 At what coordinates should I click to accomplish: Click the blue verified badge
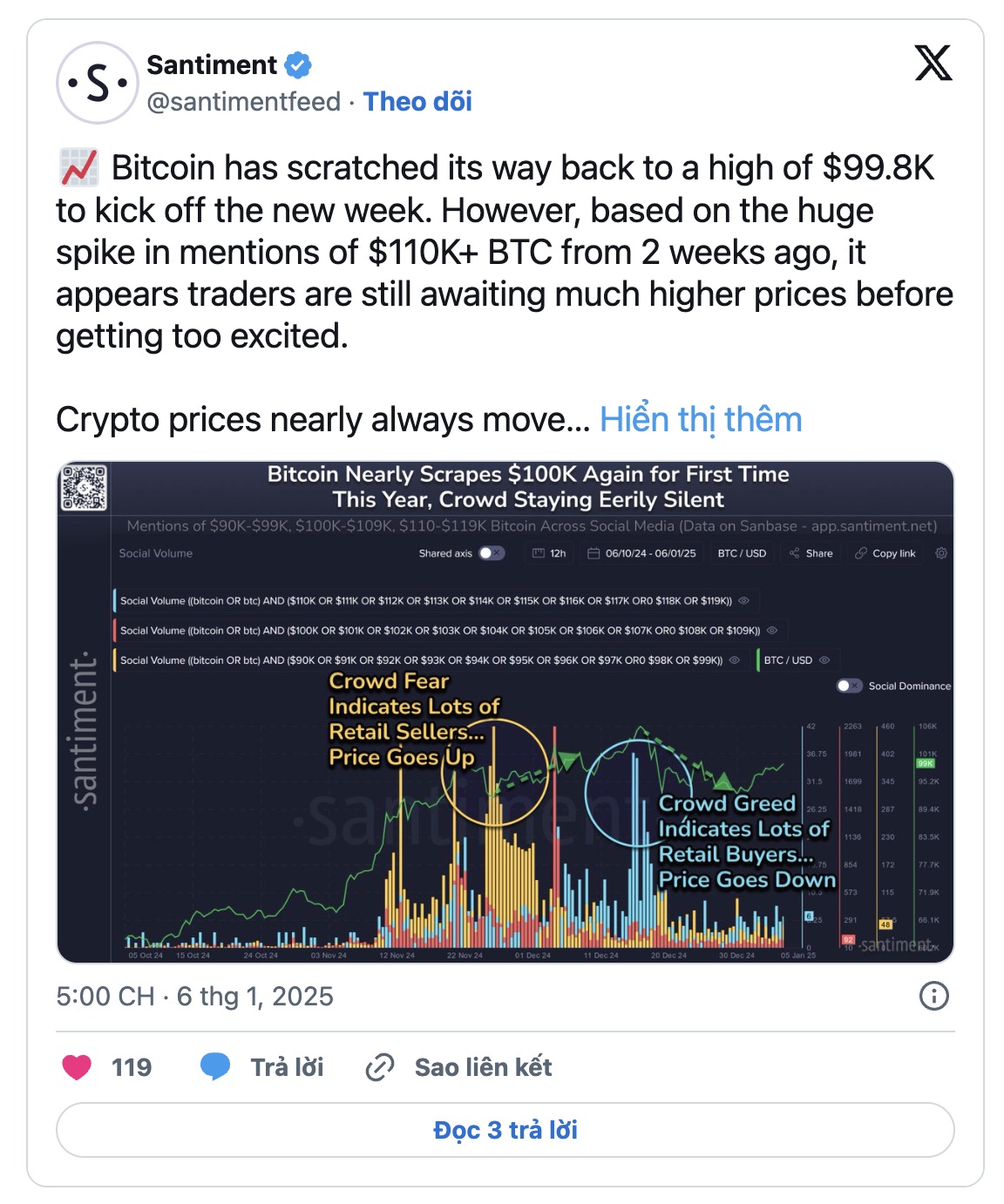click(298, 65)
